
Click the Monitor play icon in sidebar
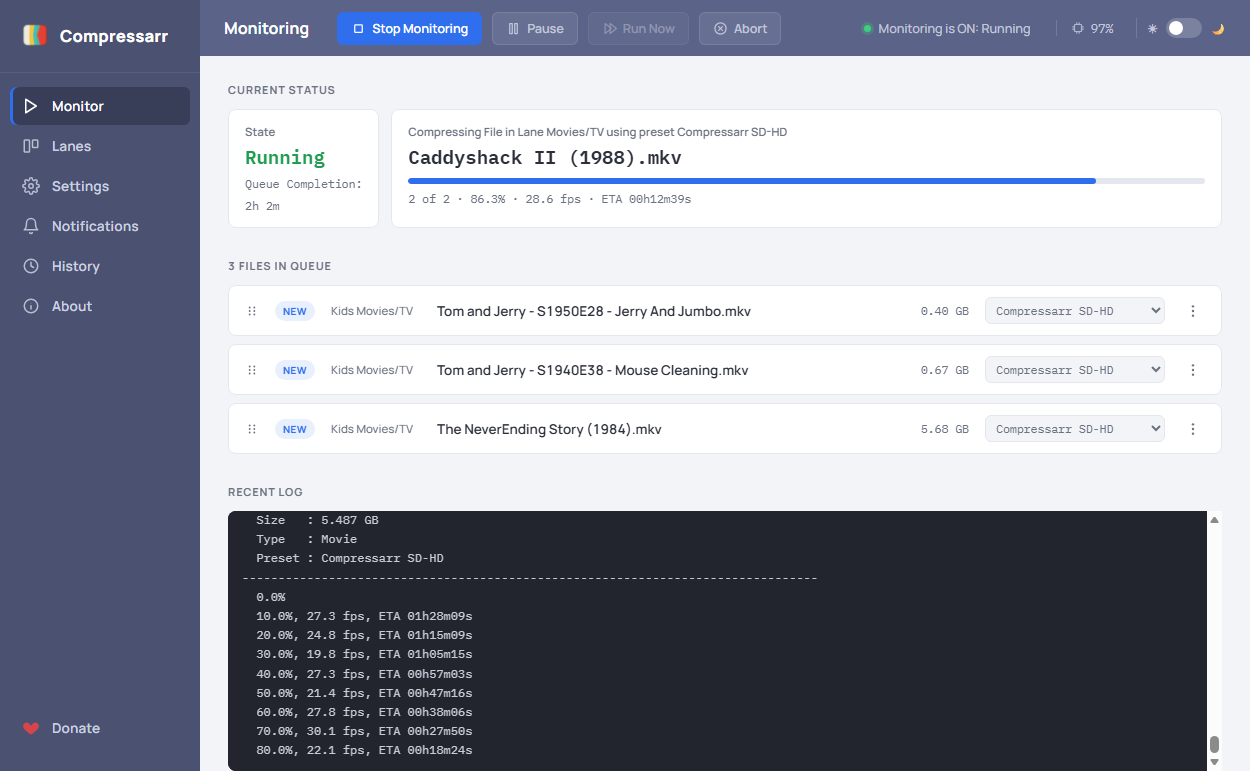(31, 106)
